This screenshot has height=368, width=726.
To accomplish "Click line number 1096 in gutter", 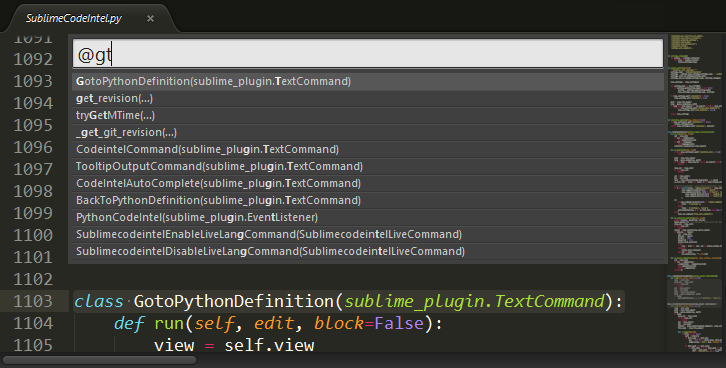I will (x=33, y=147).
